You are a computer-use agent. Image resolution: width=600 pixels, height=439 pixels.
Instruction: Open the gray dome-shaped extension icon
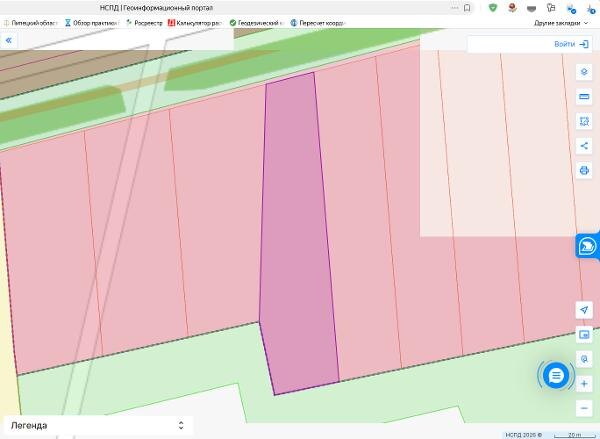(532, 8)
